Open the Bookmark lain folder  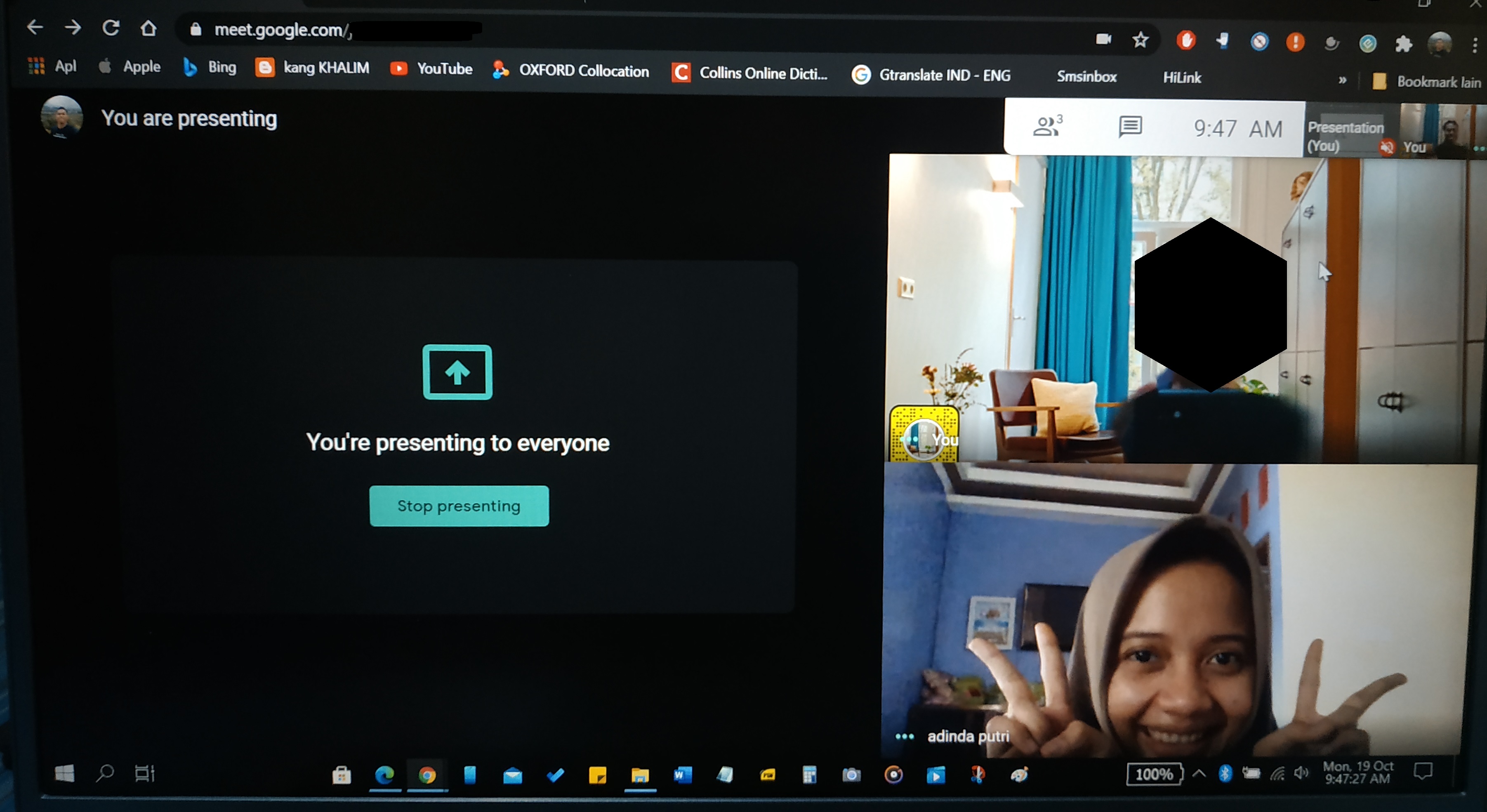1426,82
